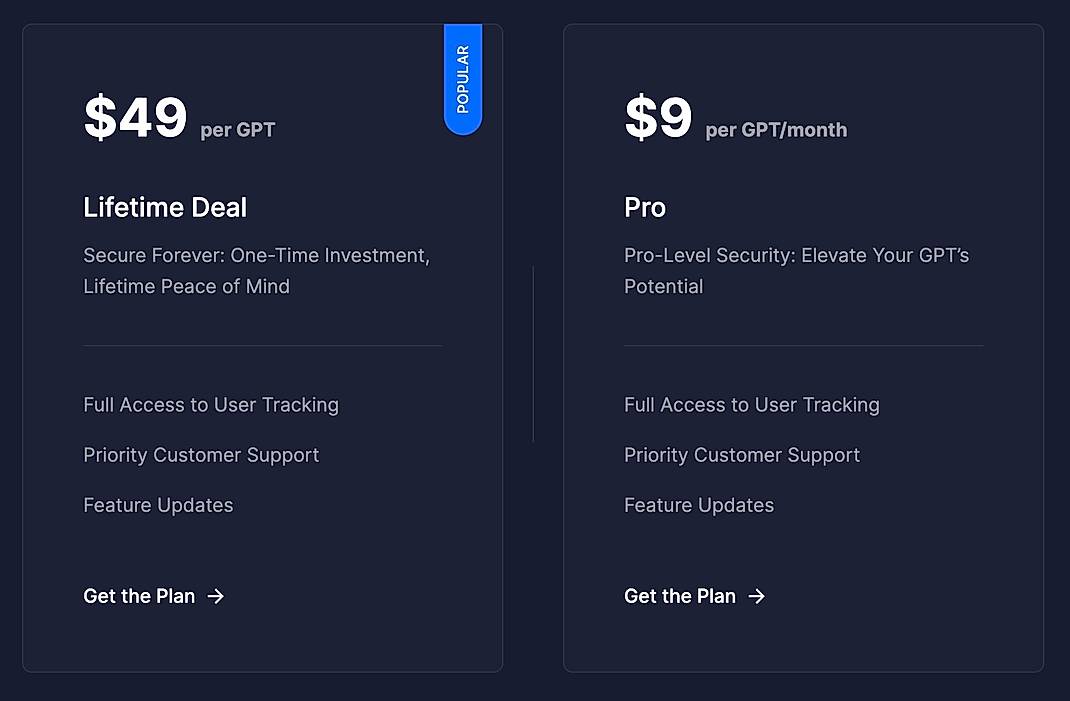Click the divider line under Pro description
Image resolution: width=1070 pixels, height=701 pixels.
[x=803, y=346]
